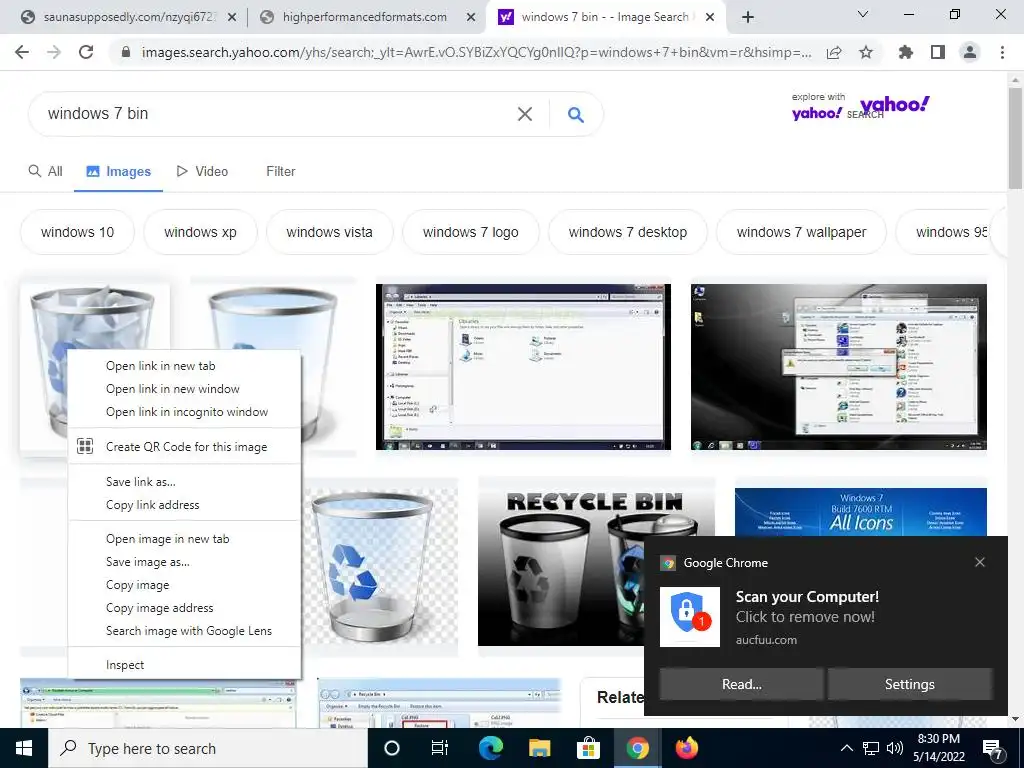Screen dimensions: 1024x768
Task: Share this page using the share icon
Action: point(834,52)
